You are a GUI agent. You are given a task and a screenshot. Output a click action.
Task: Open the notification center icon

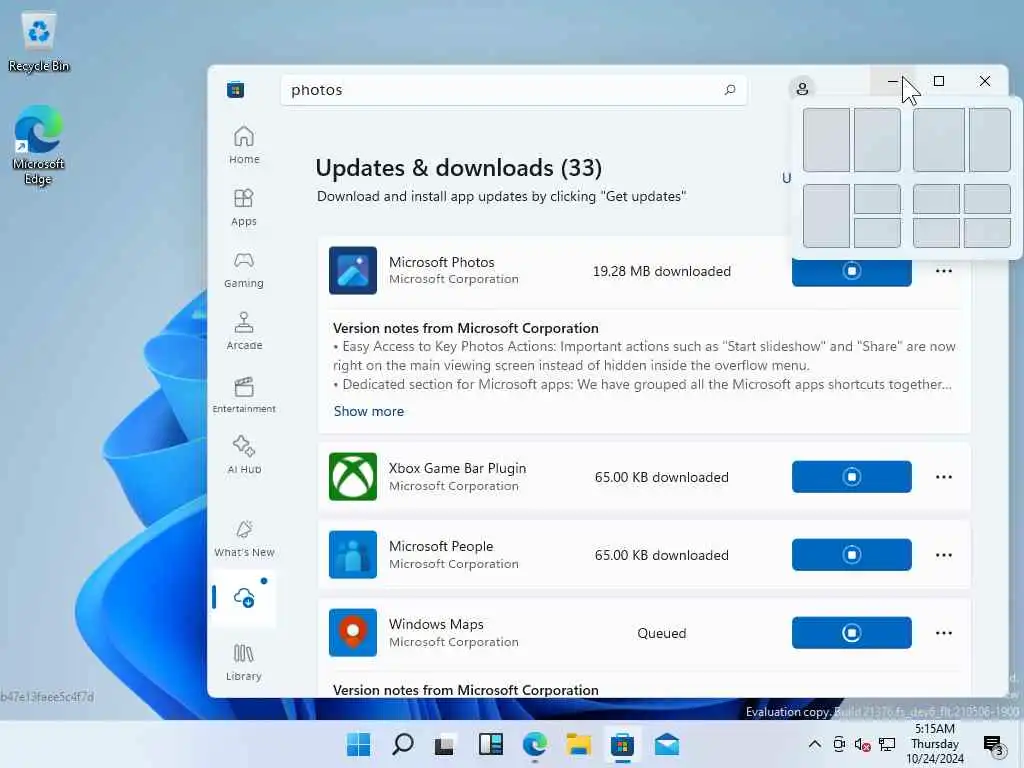coord(994,744)
